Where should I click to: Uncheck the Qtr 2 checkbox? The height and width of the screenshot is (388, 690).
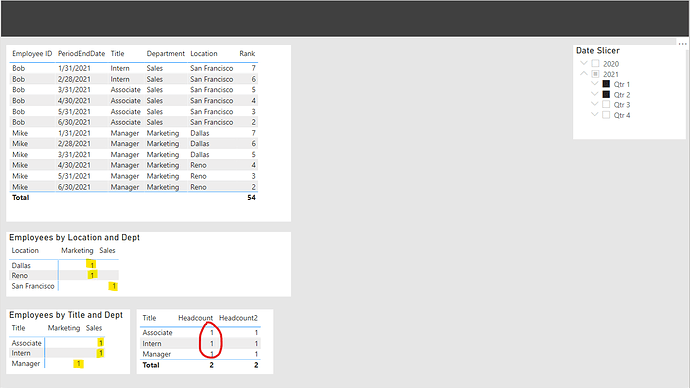pos(606,95)
